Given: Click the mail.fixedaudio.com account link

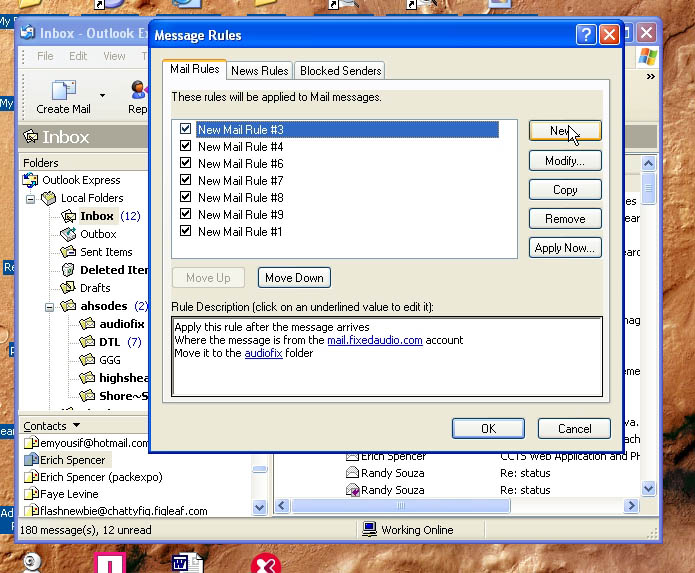Looking at the screenshot, I should coord(375,340).
